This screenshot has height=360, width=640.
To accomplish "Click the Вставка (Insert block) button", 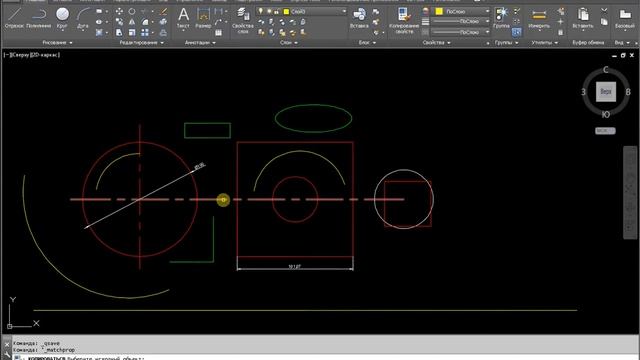I will point(359,18).
